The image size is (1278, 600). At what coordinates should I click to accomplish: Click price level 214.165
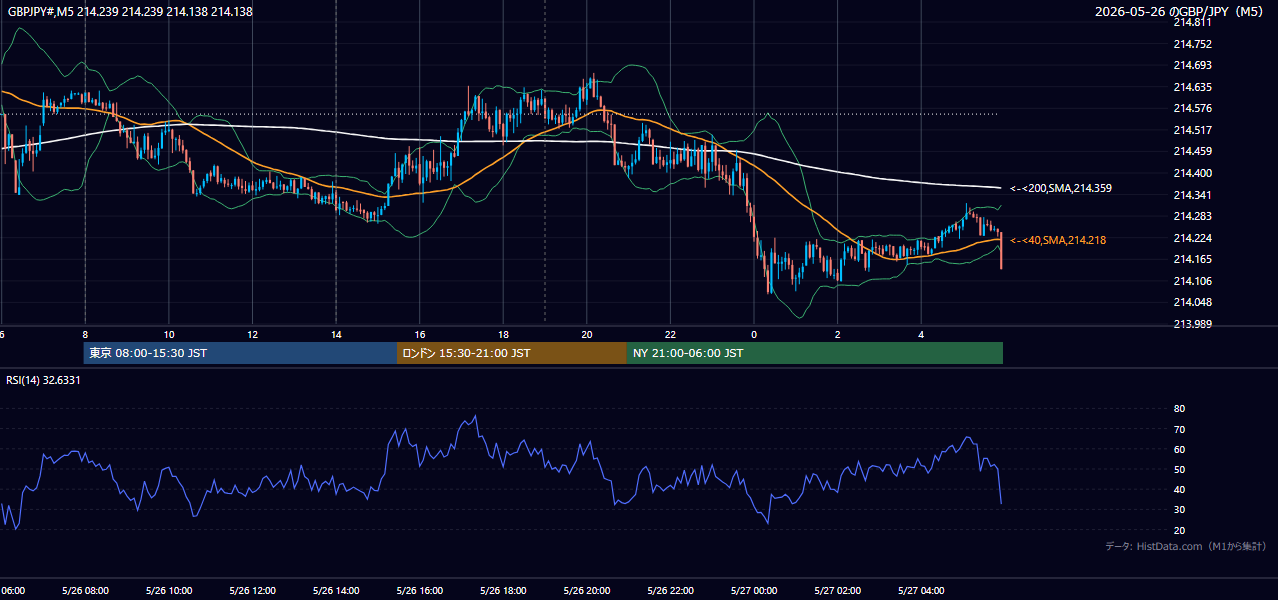tap(1193, 259)
